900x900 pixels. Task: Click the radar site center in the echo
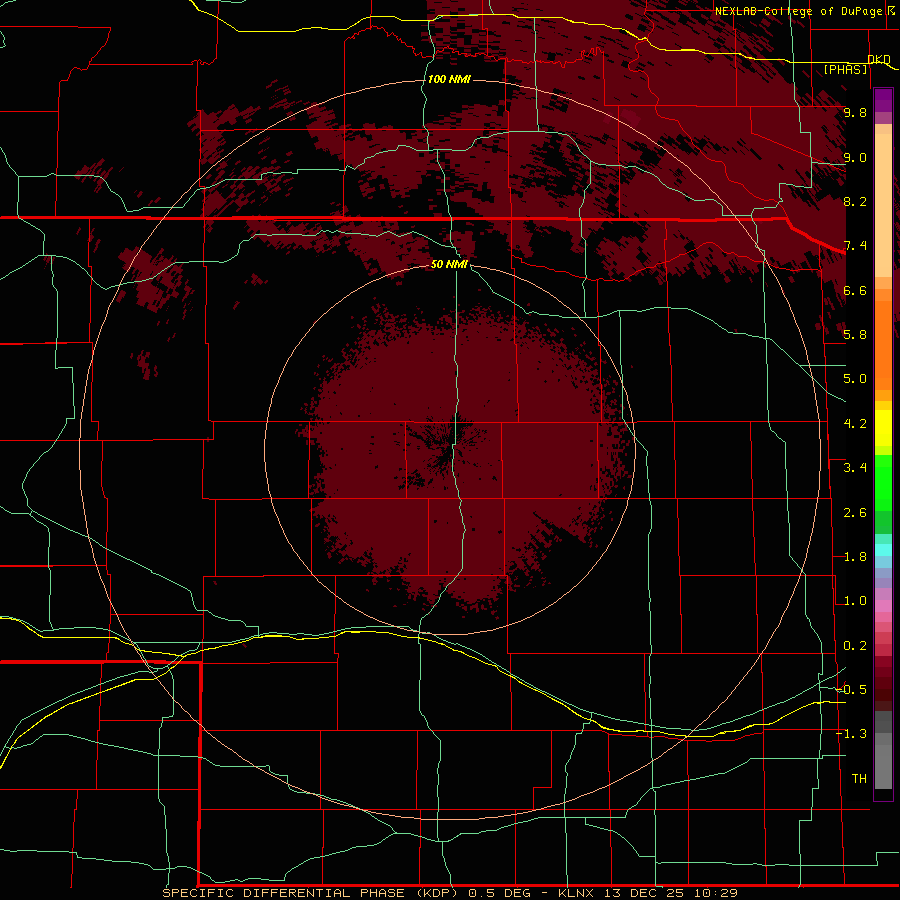point(449,449)
